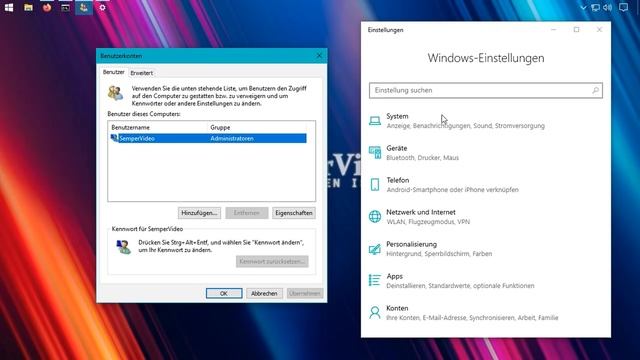Show hidden tray icons chevron
Screen dimensions: 640x360
[583, 7]
